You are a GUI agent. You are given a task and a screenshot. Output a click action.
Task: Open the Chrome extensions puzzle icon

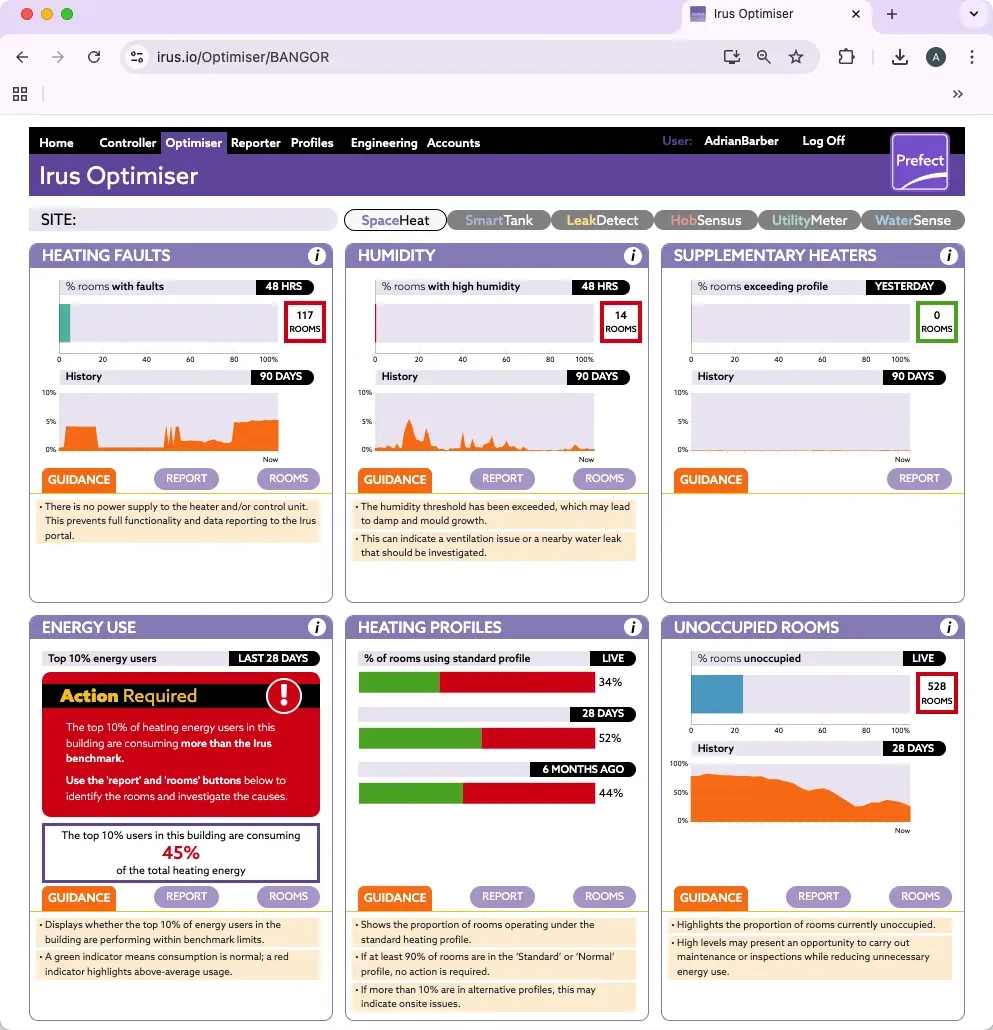point(846,57)
